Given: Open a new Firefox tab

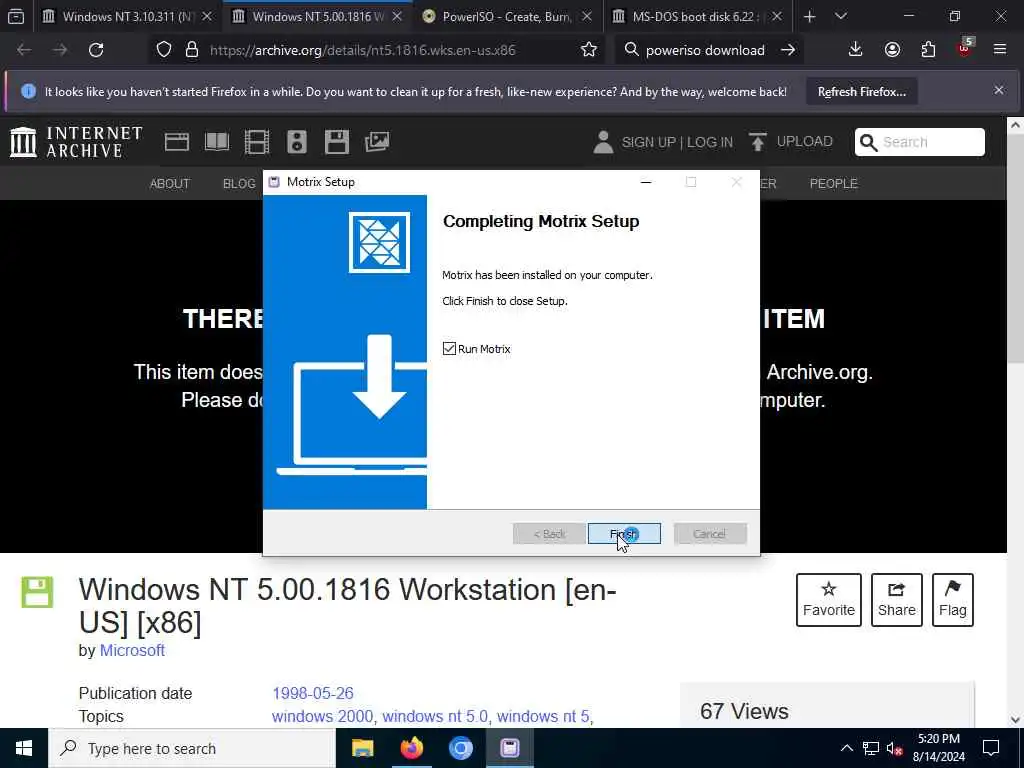Looking at the screenshot, I should pos(809,16).
